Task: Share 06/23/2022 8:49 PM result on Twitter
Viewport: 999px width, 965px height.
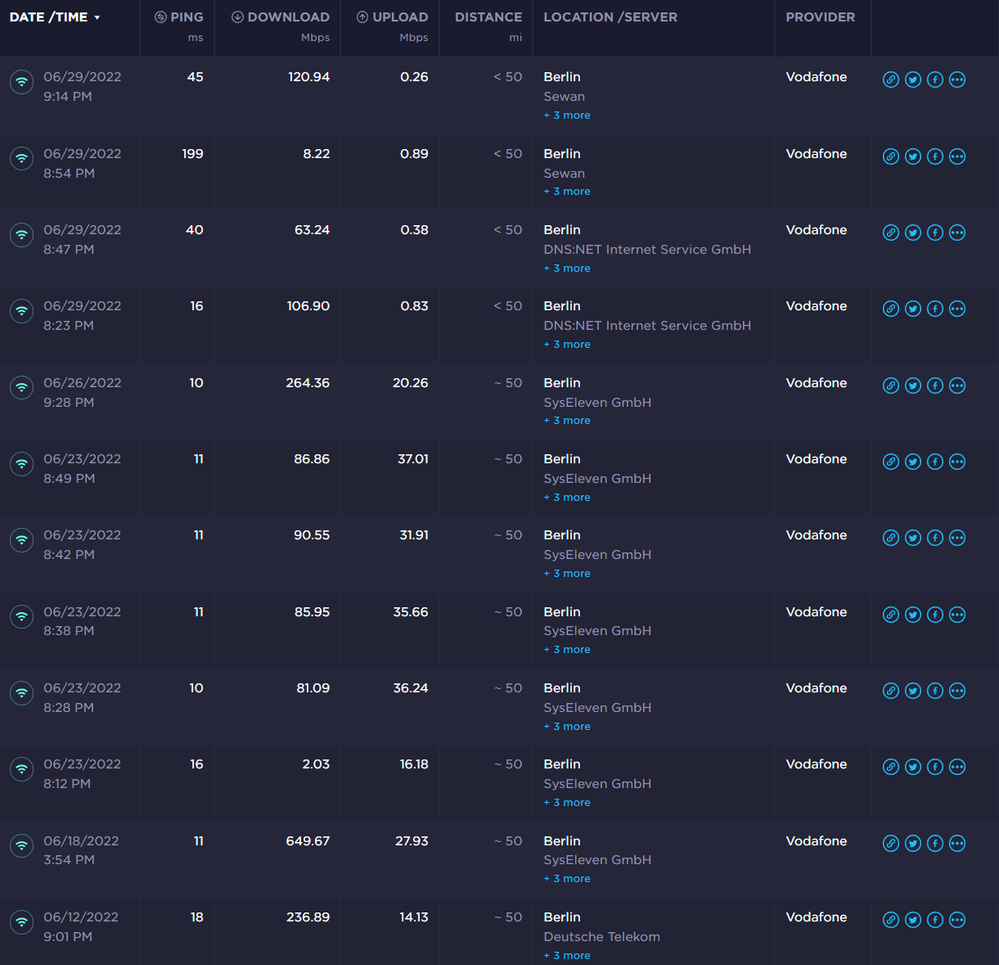Action: click(913, 462)
